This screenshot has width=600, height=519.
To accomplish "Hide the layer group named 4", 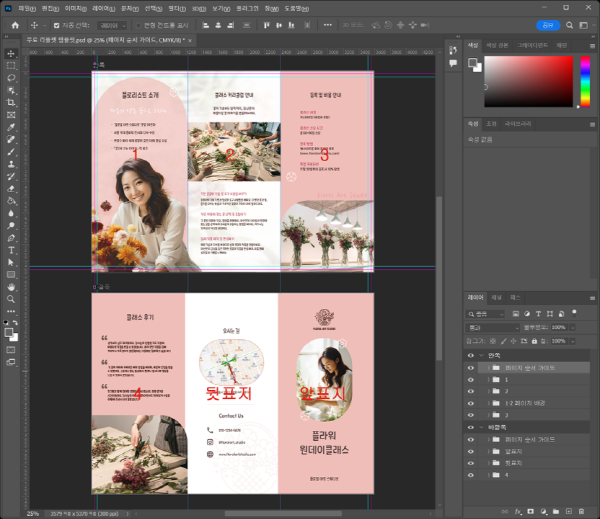I will (471, 475).
